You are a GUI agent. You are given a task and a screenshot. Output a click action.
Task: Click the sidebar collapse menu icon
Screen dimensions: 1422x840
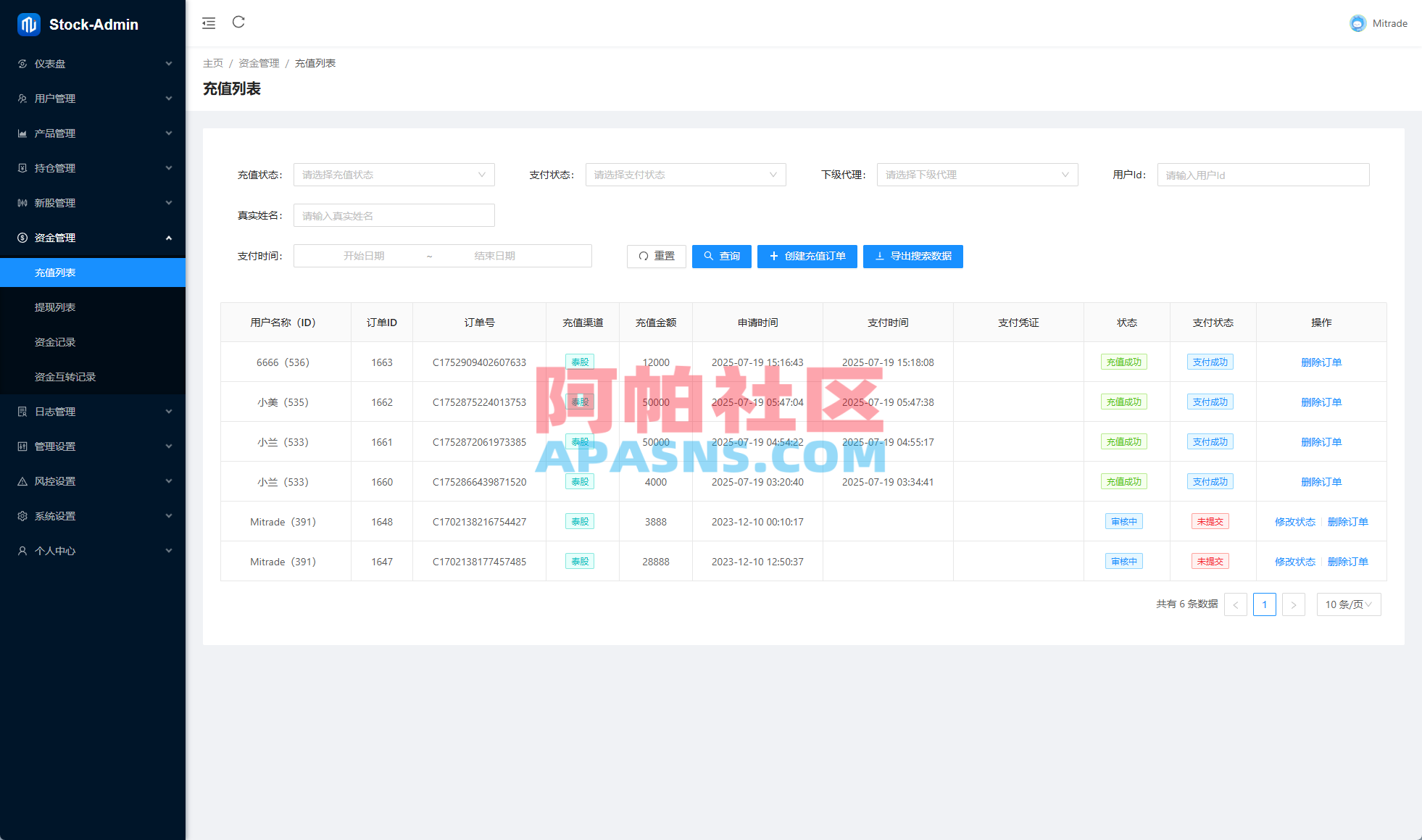click(209, 23)
